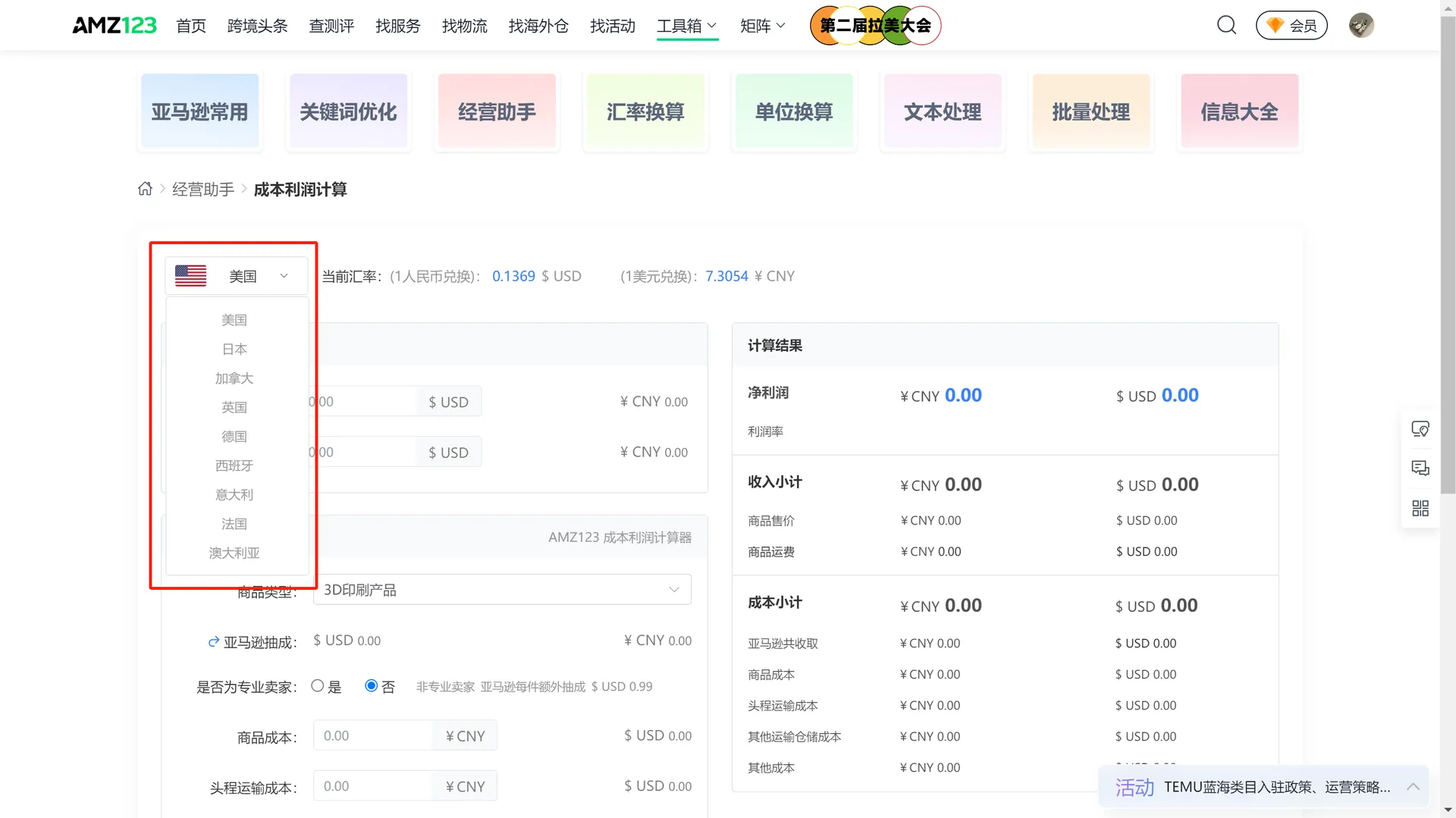Open 找海外仓 navigation link
Image resolution: width=1456 pixels, height=818 pixels.
[538, 26]
